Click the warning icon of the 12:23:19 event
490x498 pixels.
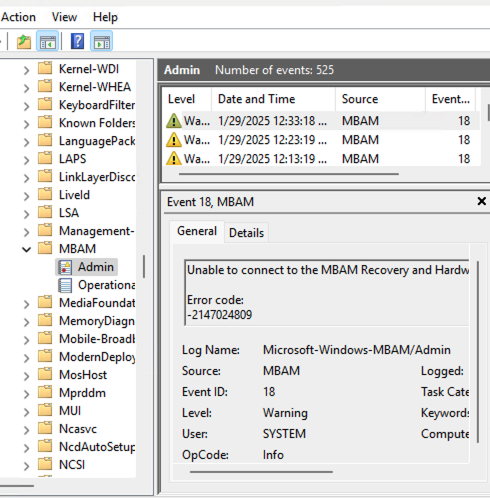click(174, 140)
